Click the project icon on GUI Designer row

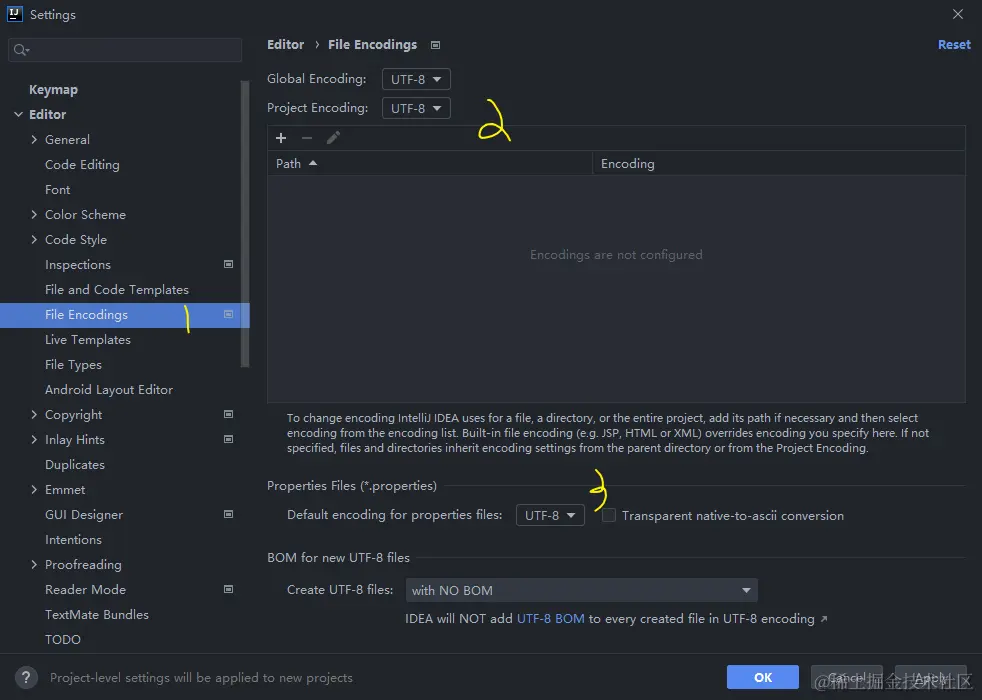coord(229,515)
